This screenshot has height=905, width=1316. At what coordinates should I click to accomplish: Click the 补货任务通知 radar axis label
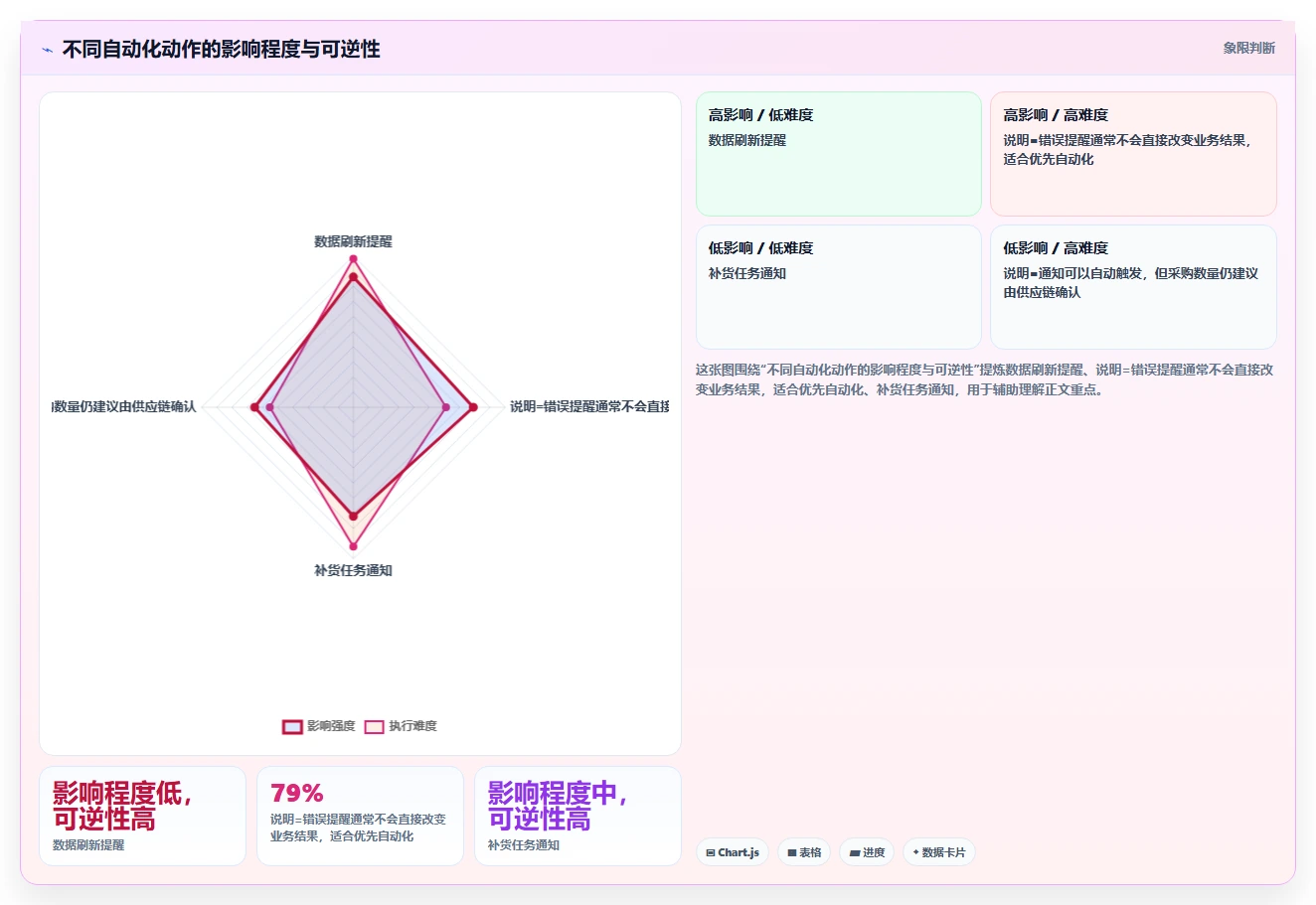pos(353,570)
